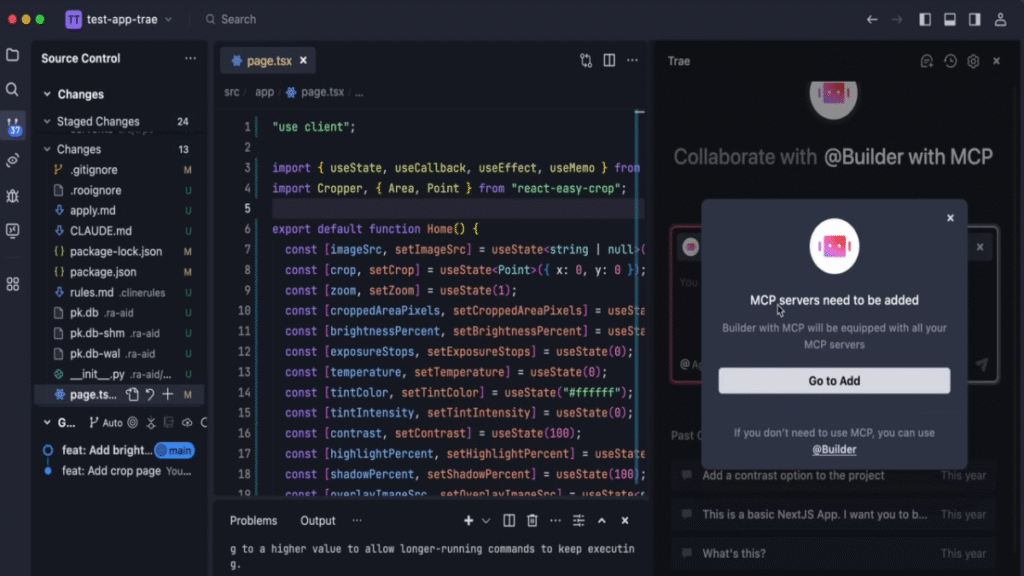Open editor more actions ellipsis
This screenshot has width=1024, height=576.
click(632, 60)
